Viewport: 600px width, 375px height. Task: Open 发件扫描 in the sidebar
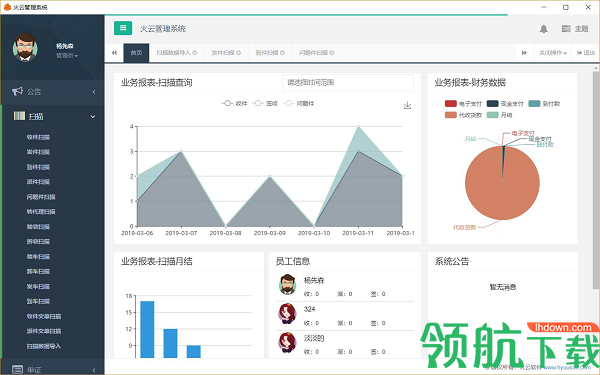pos(38,152)
